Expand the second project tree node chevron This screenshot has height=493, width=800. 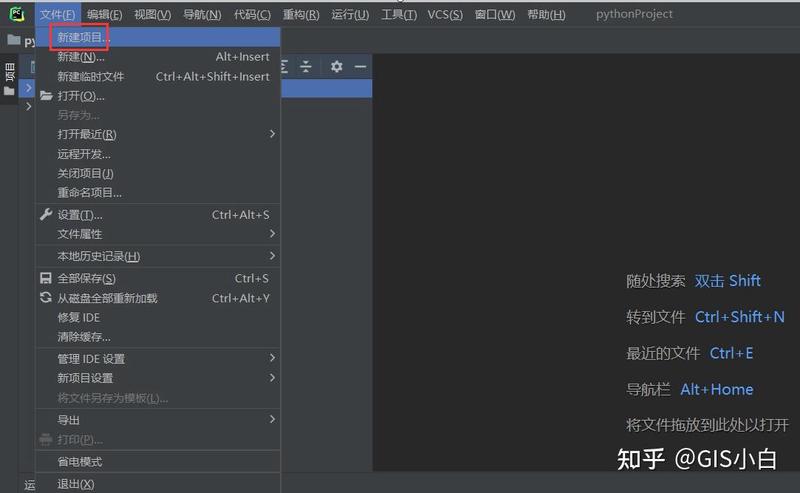point(29,106)
